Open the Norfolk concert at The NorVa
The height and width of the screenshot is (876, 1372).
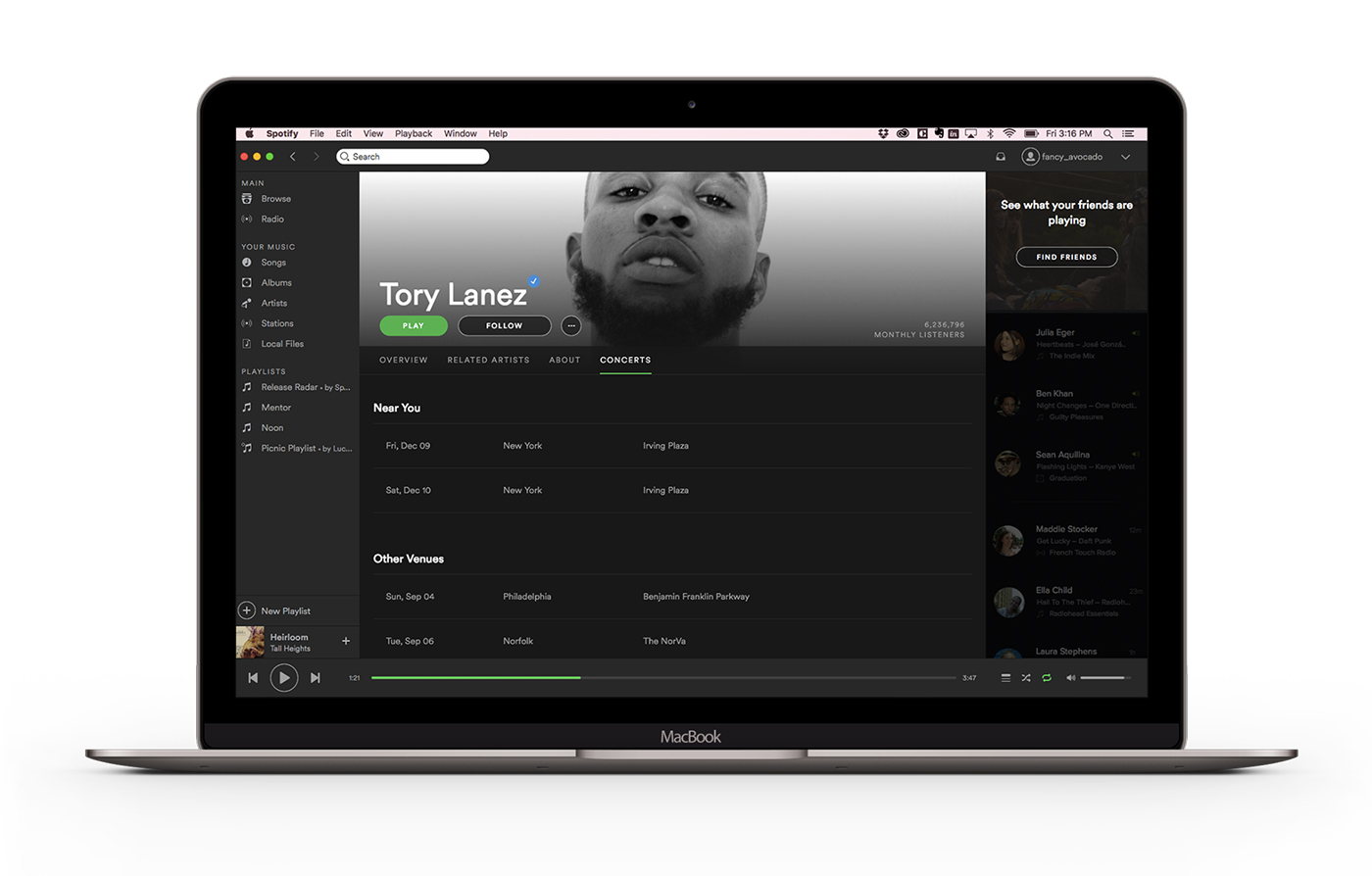tap(672, 640)
